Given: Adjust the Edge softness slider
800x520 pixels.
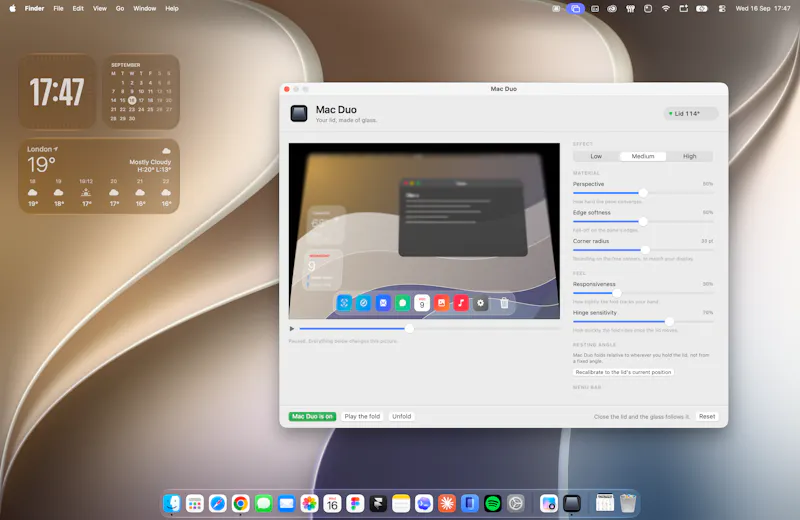Looking at the screenshot, I should [643, 221].
